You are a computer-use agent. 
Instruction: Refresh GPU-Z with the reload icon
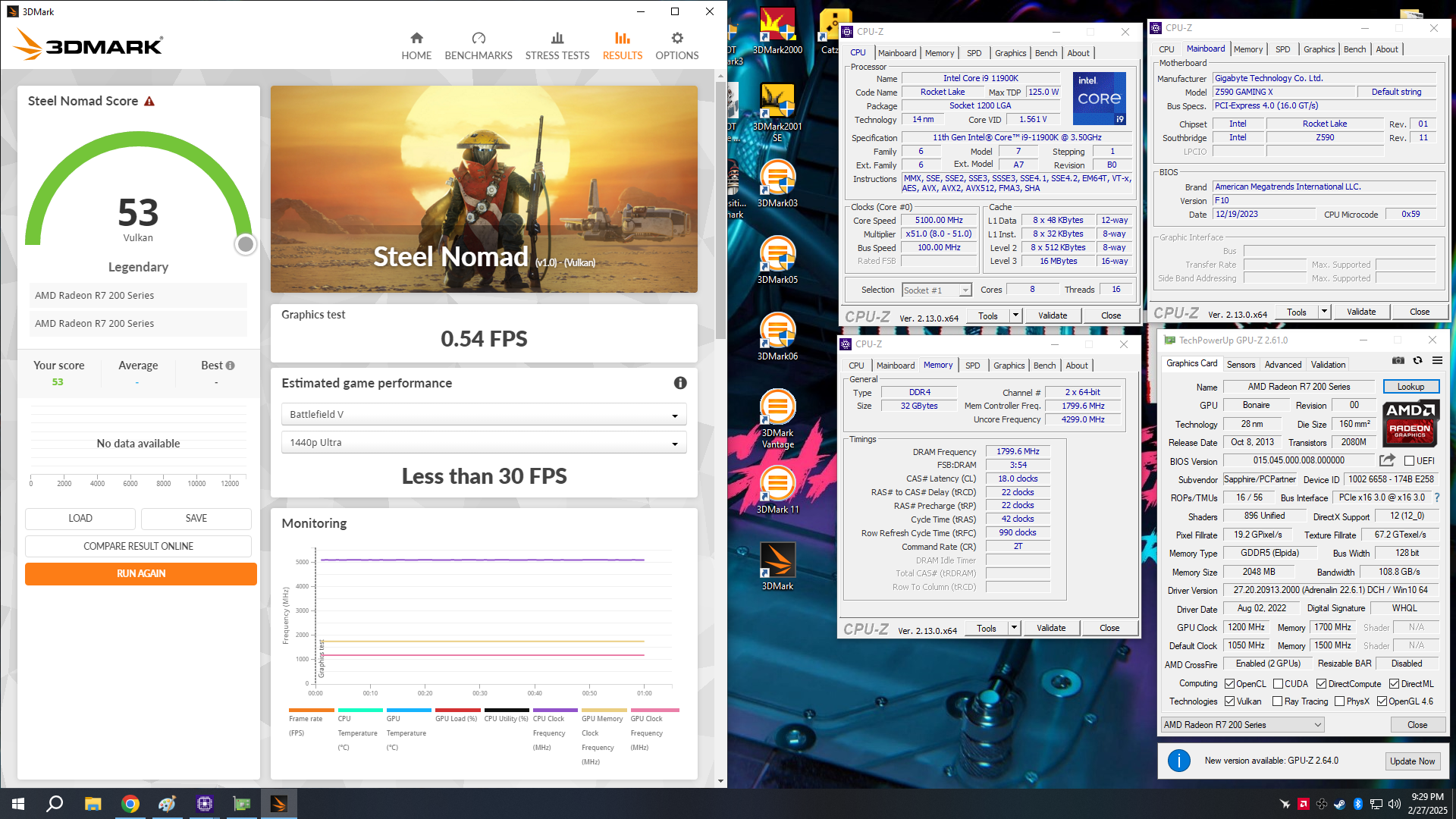point(1417,361)
